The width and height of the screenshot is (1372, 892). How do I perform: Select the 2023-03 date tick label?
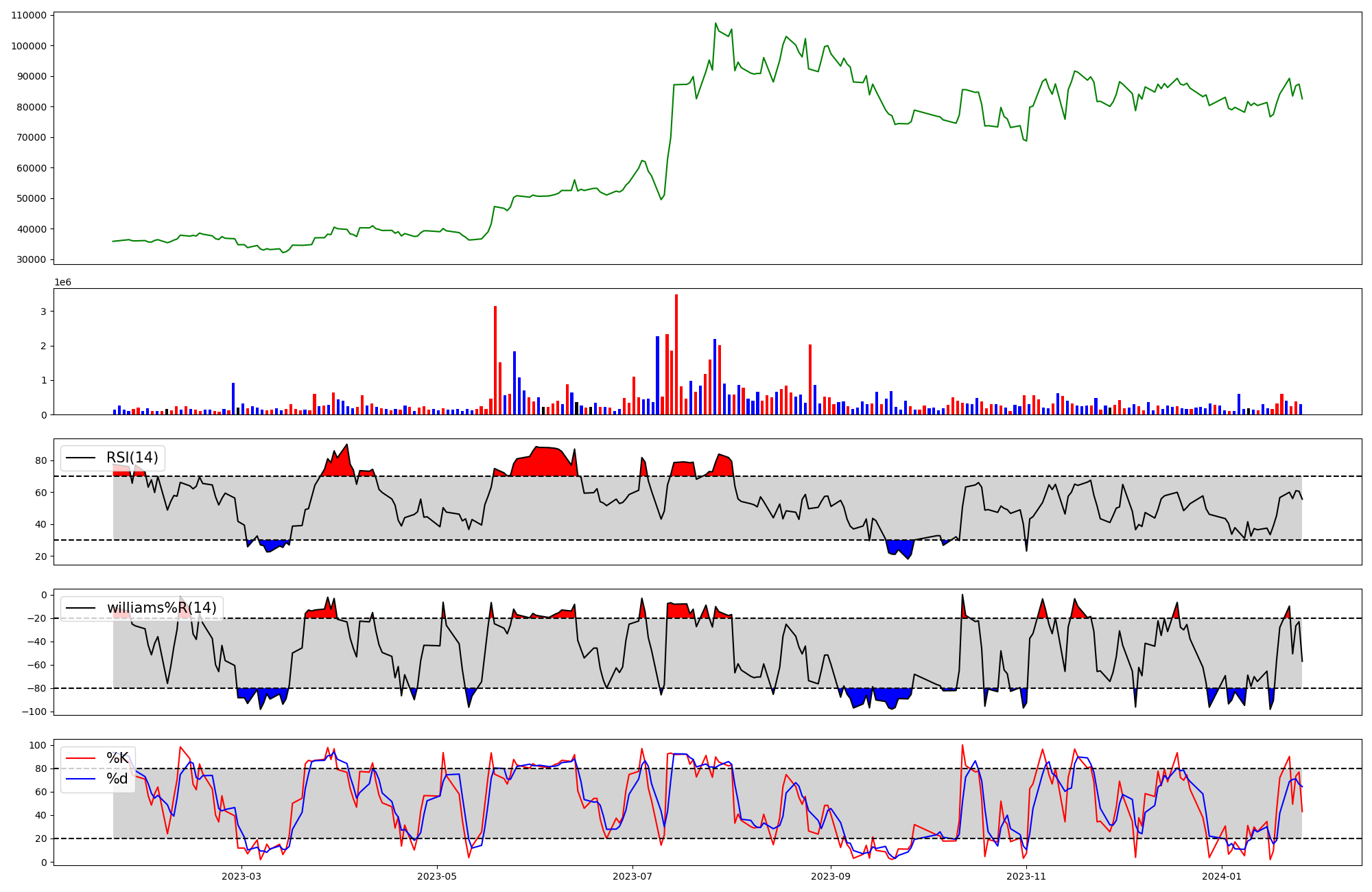[241, 876]
